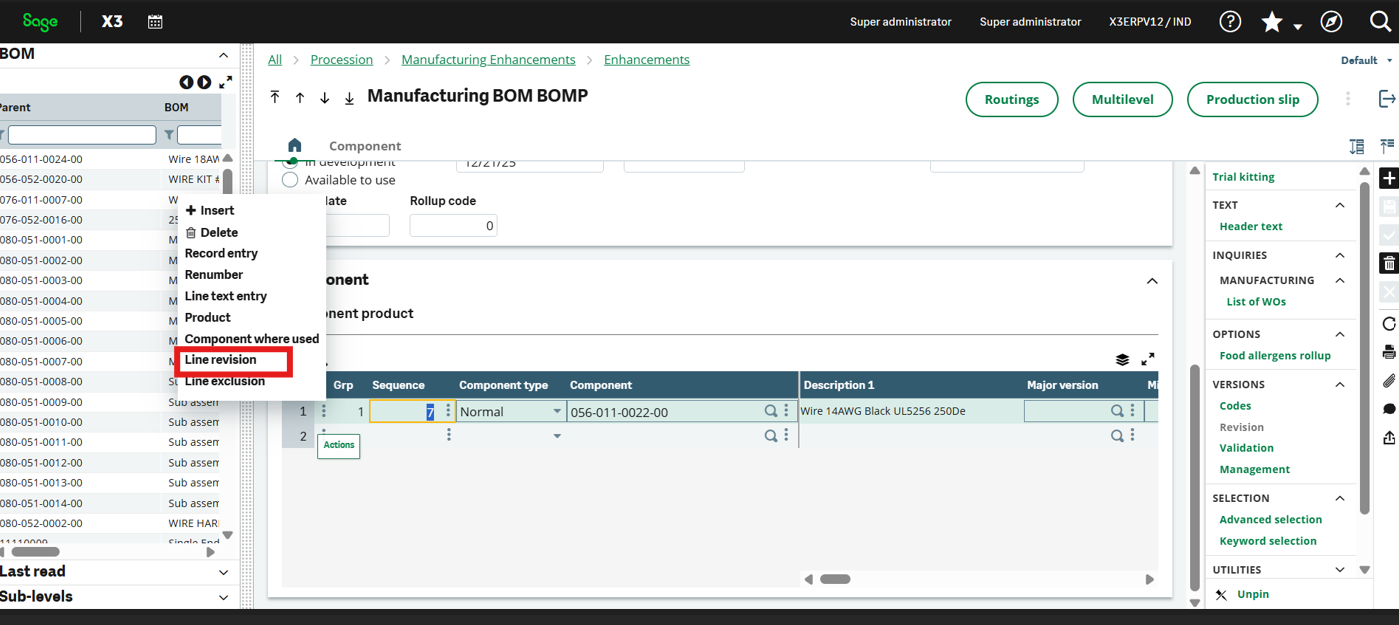Open the compass navigation icon
Image resolution: width=1399 pixels, height=625 pixels.
click(x=1329, y=21)
